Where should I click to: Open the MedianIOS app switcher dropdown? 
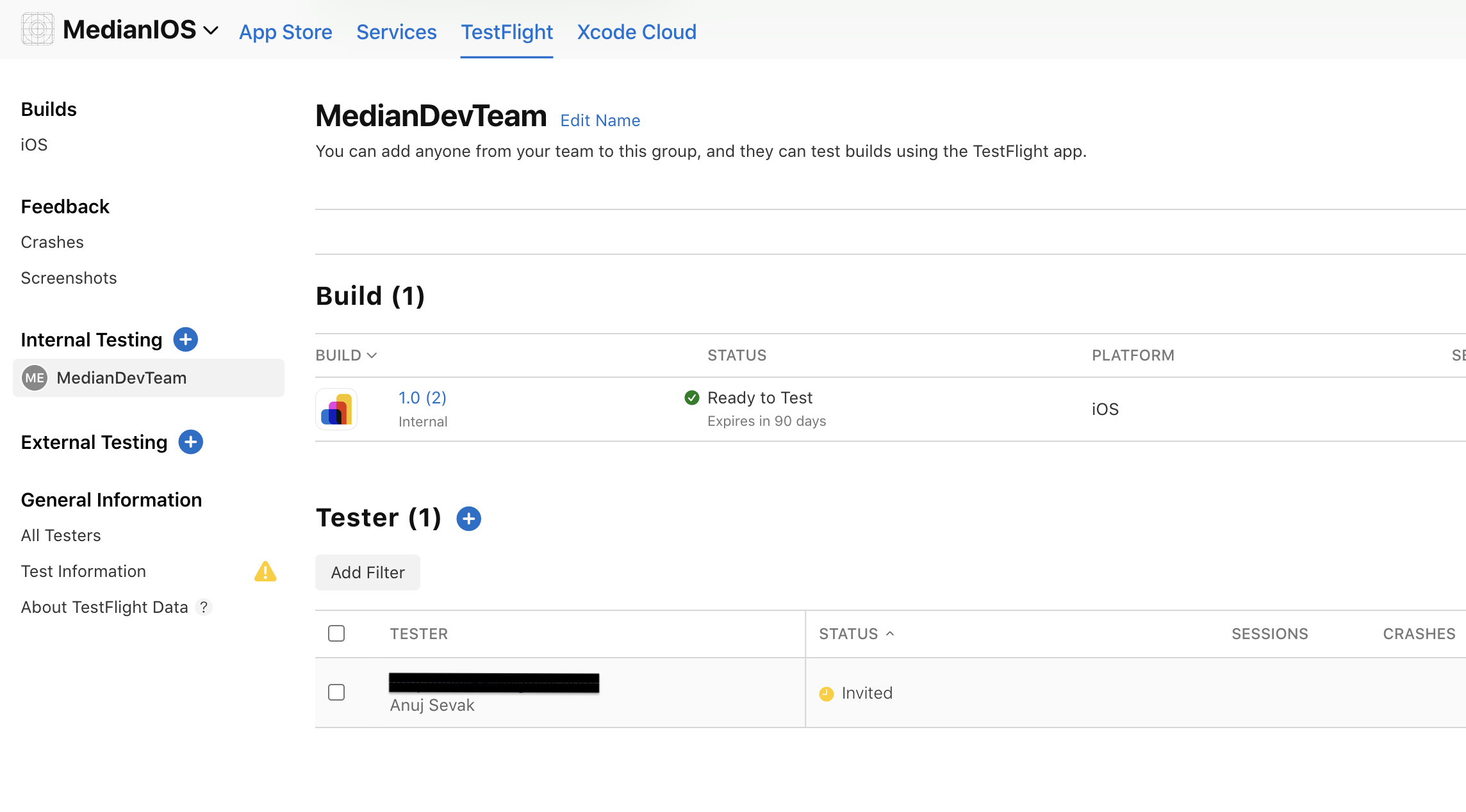click(x=211, y=31)
